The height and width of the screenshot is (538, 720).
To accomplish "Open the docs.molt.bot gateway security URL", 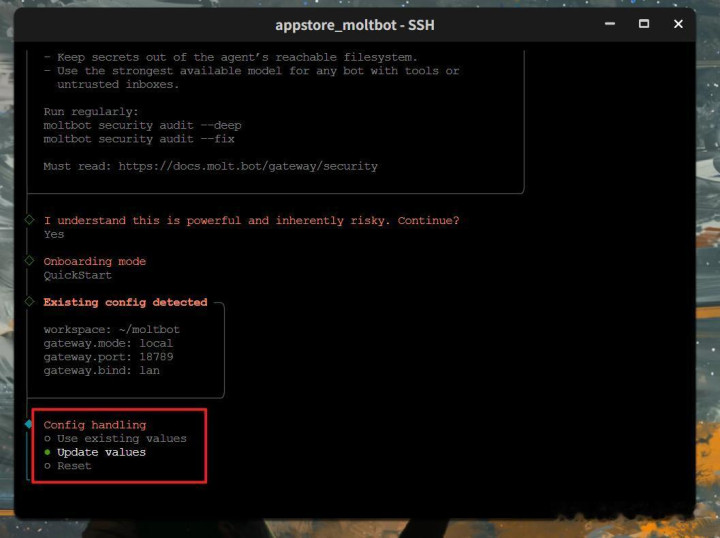I will pos(248,166).
